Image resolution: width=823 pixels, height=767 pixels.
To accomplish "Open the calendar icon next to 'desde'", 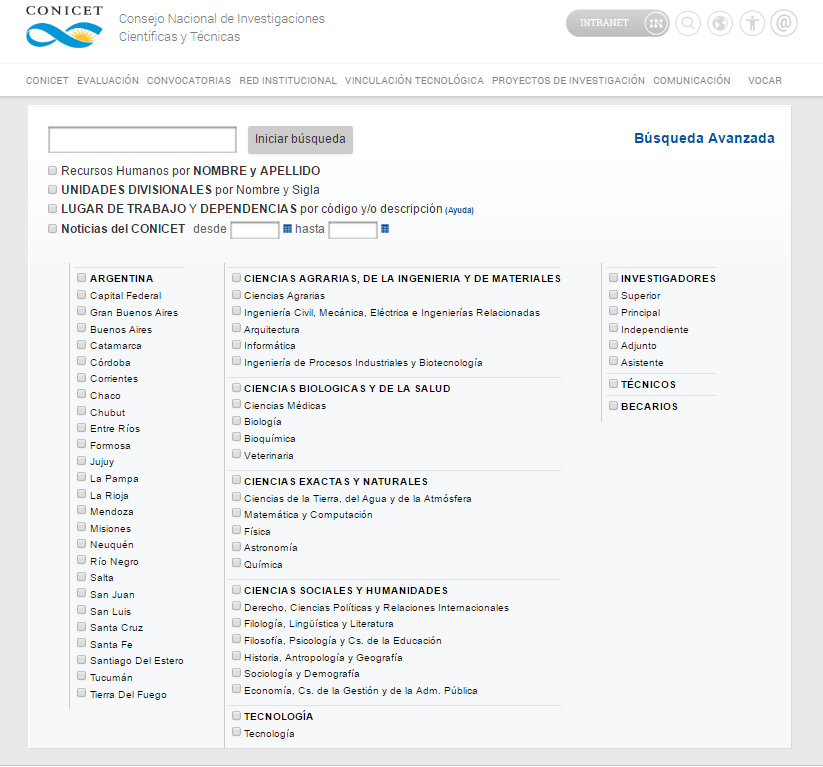I will click(x=287, y=229).
